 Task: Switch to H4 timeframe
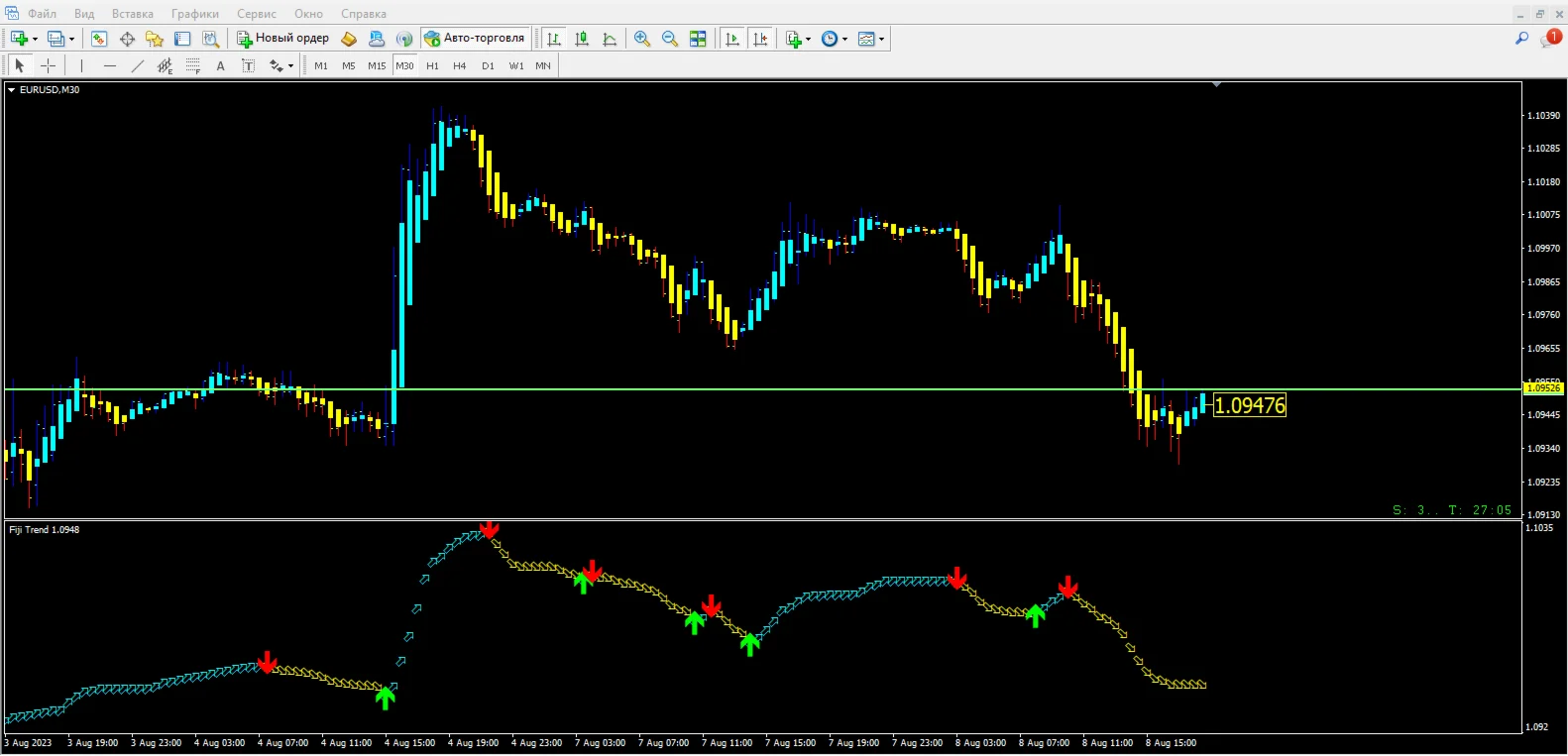[460, 65]
